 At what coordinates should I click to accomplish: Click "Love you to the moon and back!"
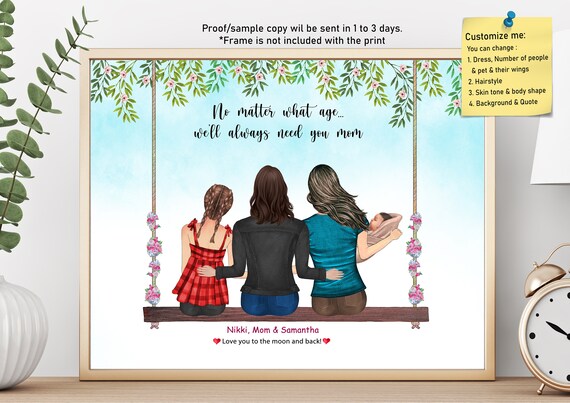272,341
